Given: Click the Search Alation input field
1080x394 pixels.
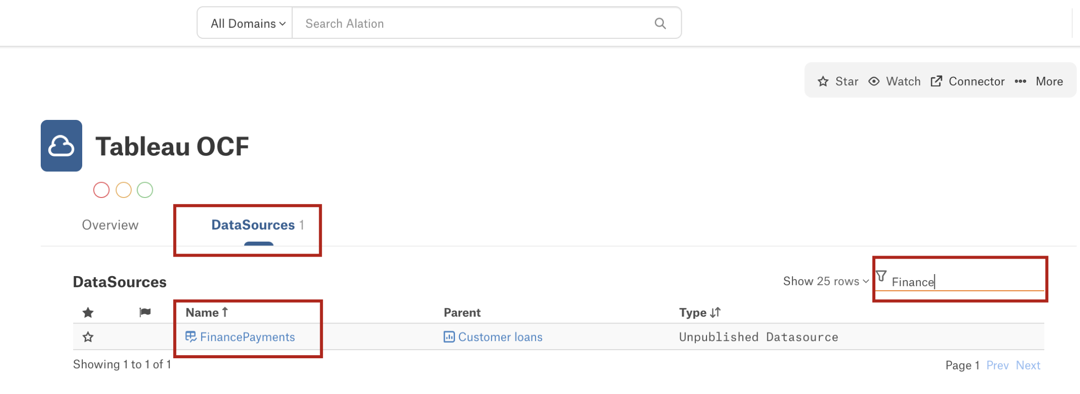Looking at the screenshot, I should [475, 23].
